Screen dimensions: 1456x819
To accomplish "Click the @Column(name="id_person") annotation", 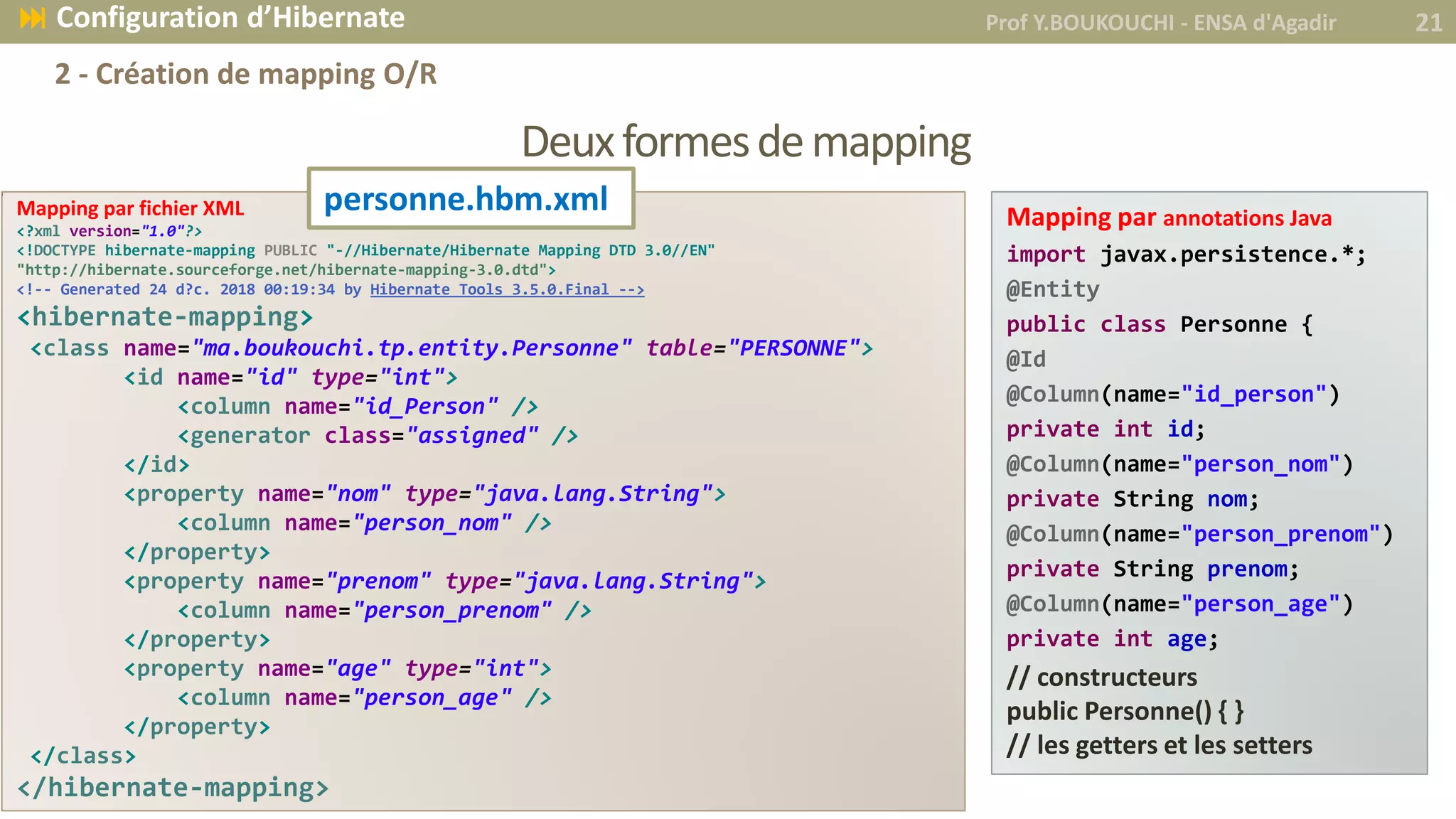I will pos(1173,394).
